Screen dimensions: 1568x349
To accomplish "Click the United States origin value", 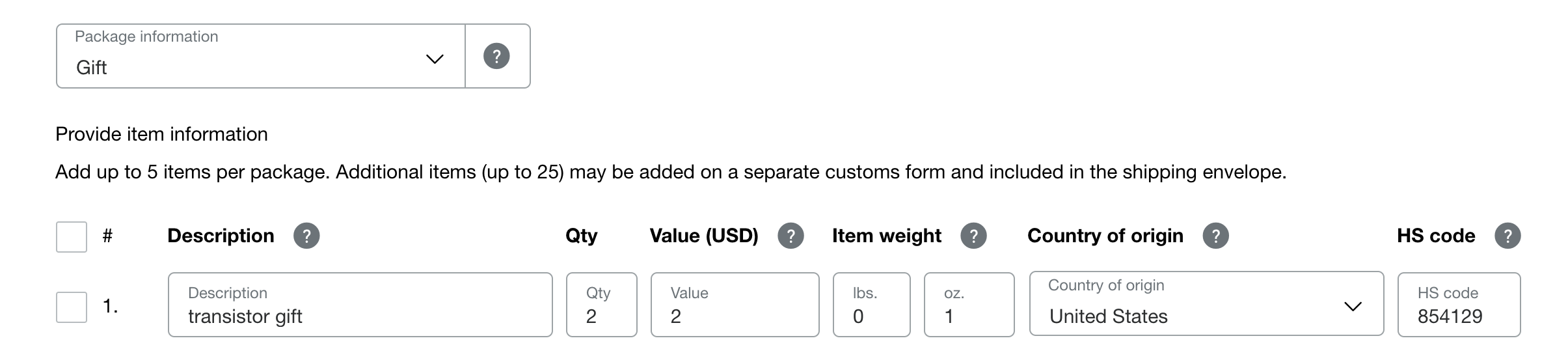I will click(x=1109, y=316).
